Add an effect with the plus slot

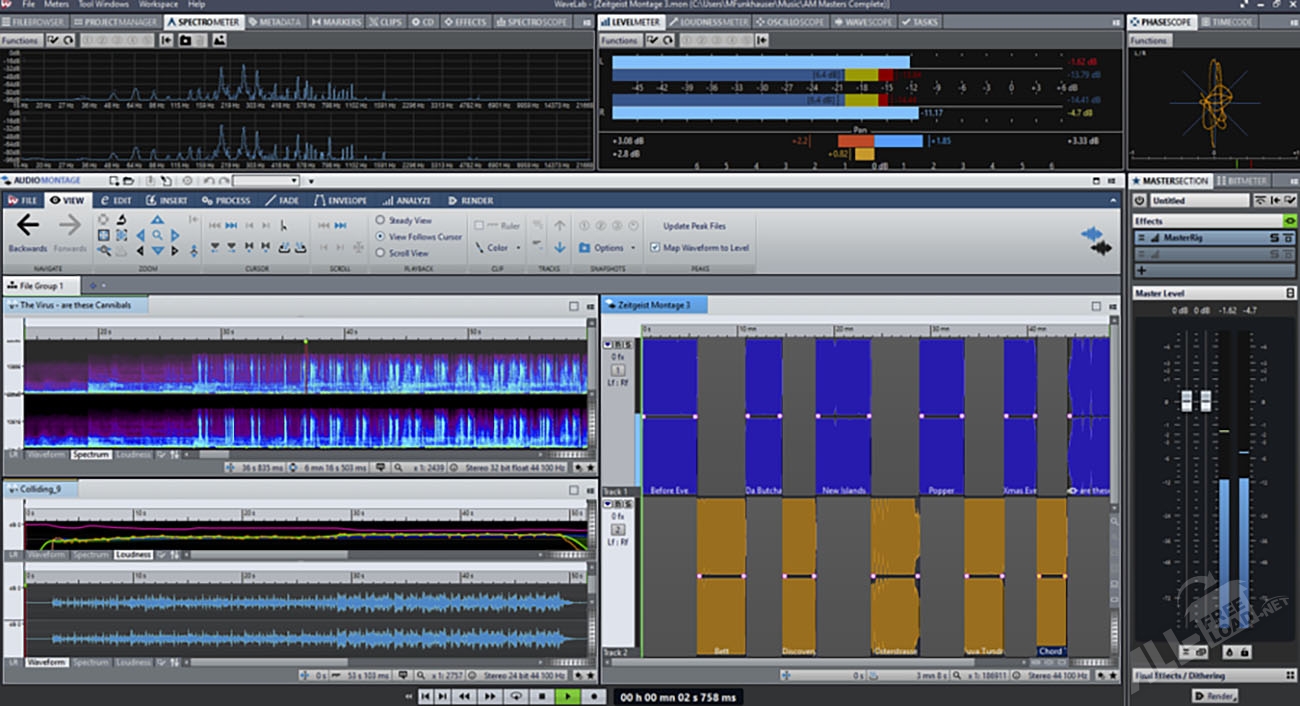(x=1142, y=270)
